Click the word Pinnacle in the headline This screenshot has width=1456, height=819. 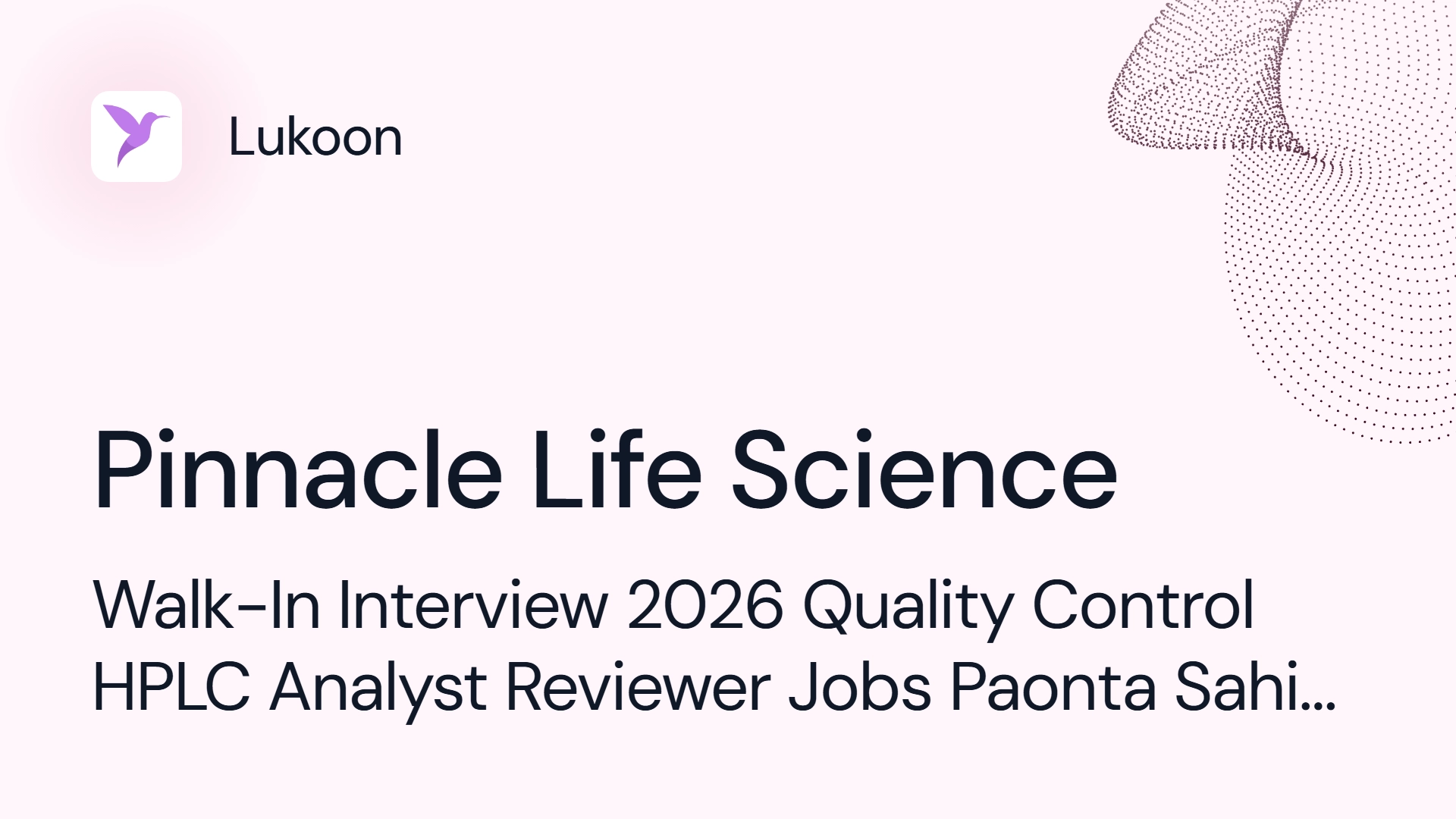(297, 471)
